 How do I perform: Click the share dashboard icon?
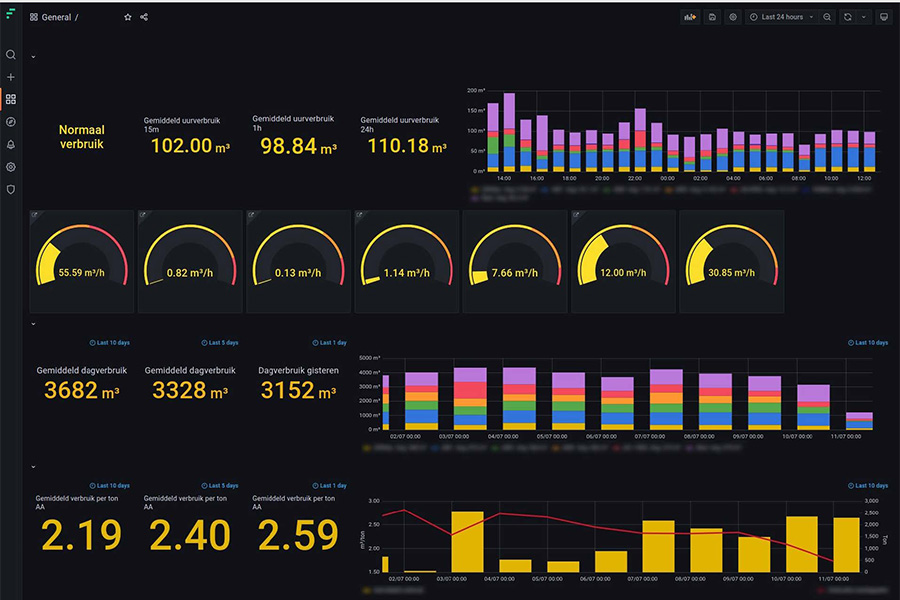(144, 18)
